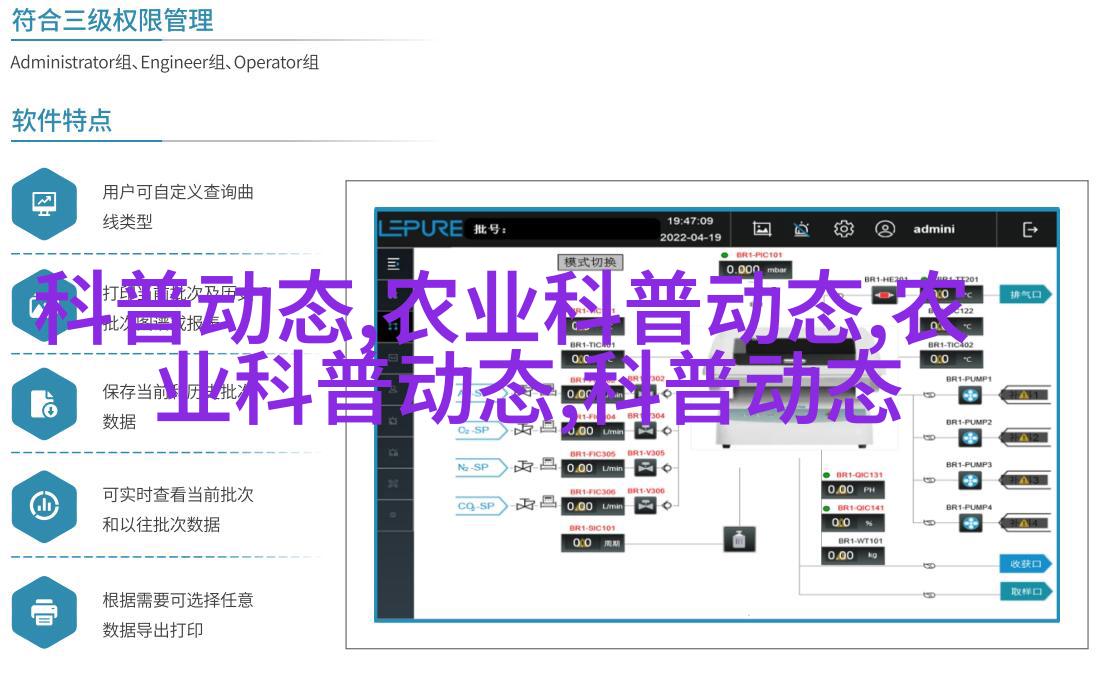Viewport: 1106px width, 677px height.
Task: Click the 软件特点 heading
Action: [62, 121]
